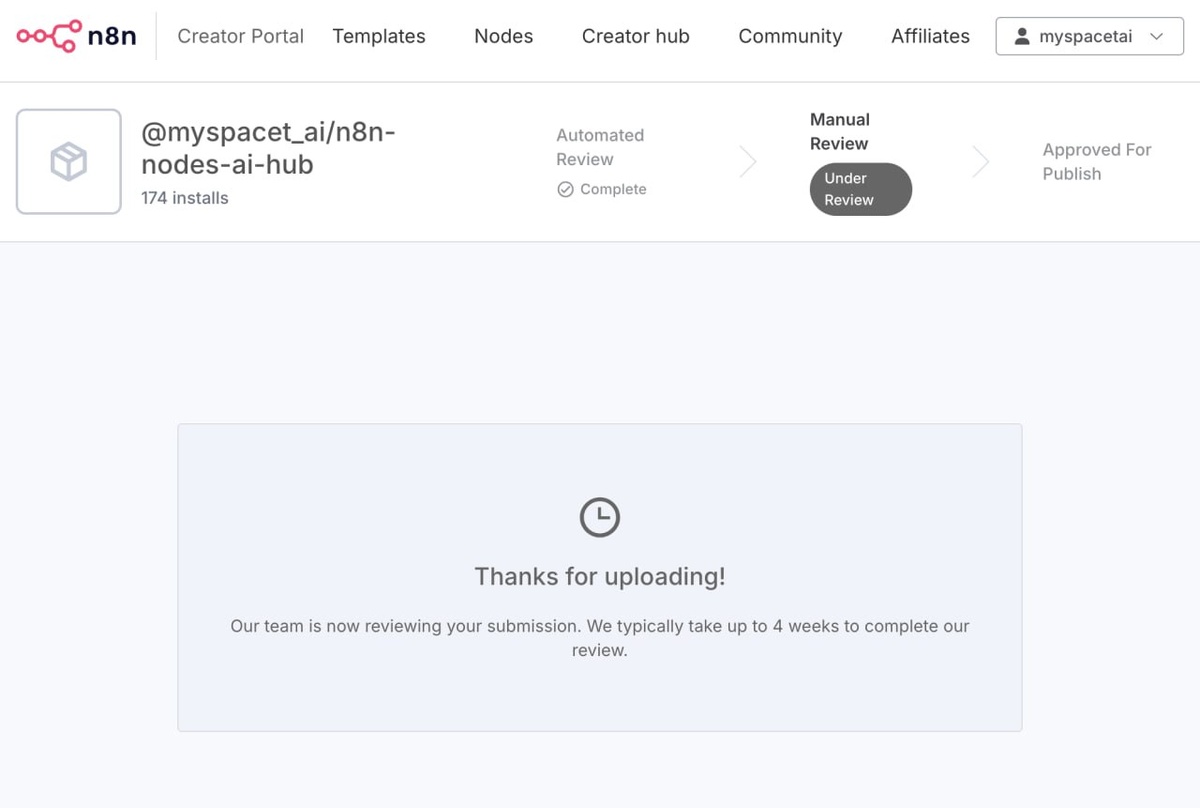Click the Under Review status badge
This screenshot has height=808, width=1200.
coord(861,189)
